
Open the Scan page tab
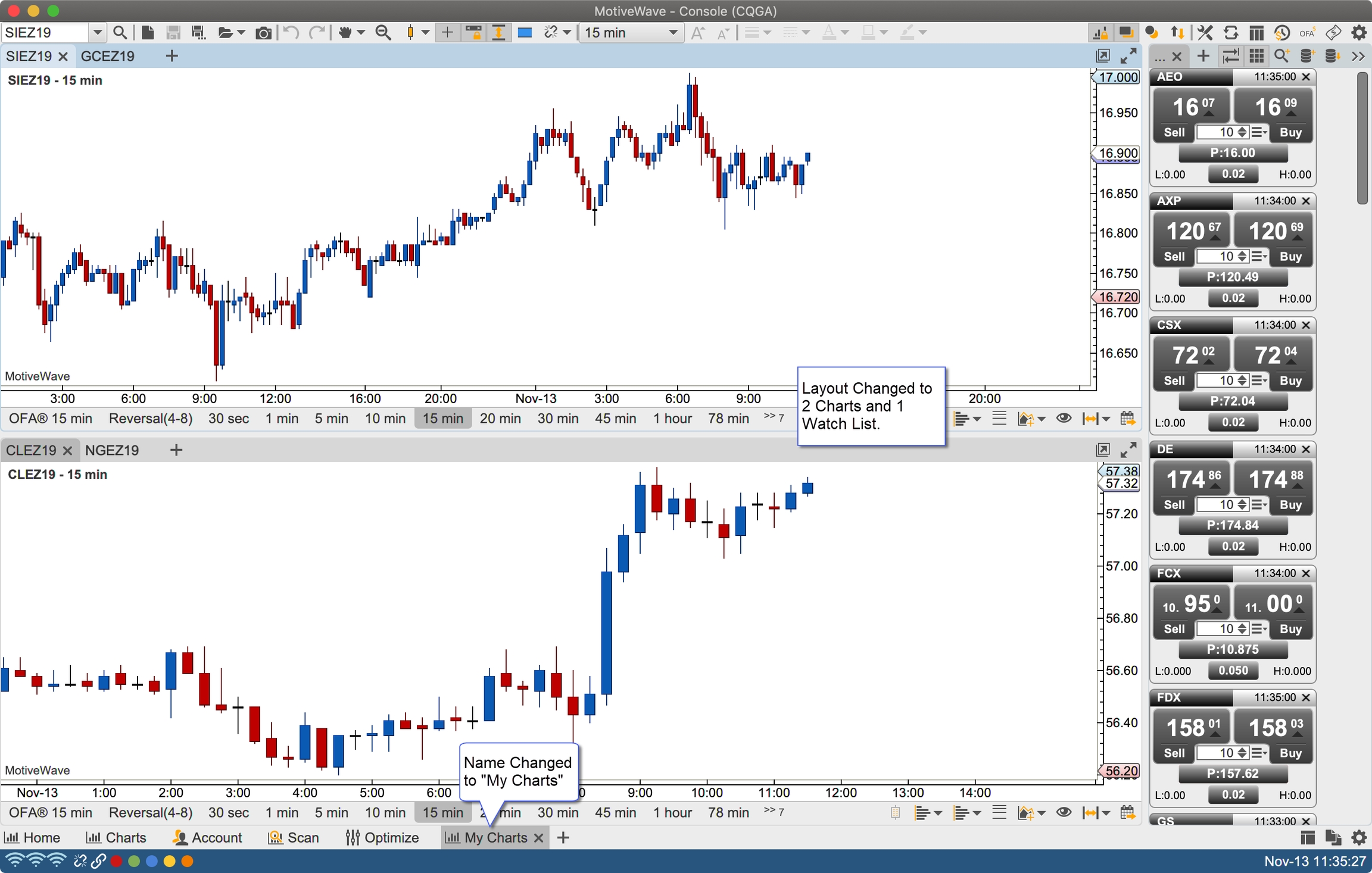294,837
